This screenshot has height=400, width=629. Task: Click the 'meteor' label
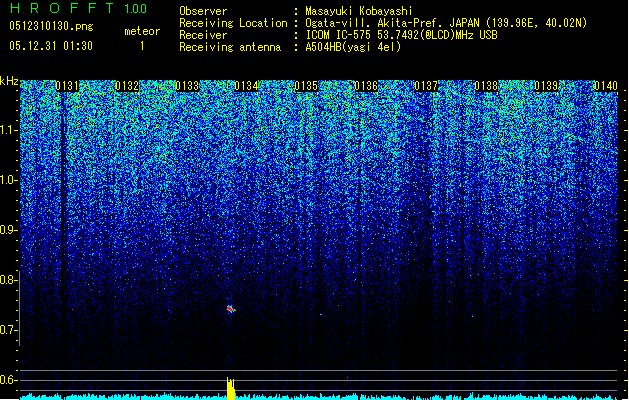click(x=142, y=31)
